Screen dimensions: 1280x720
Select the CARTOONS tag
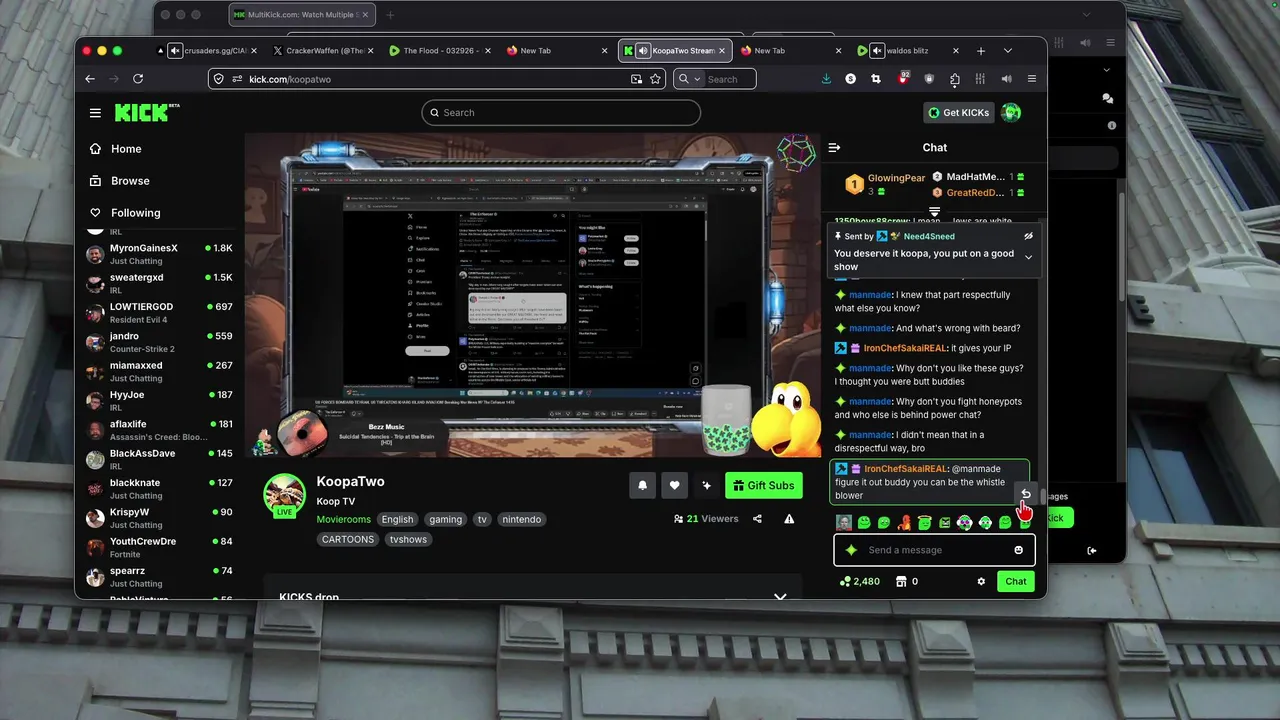(348, 539)
